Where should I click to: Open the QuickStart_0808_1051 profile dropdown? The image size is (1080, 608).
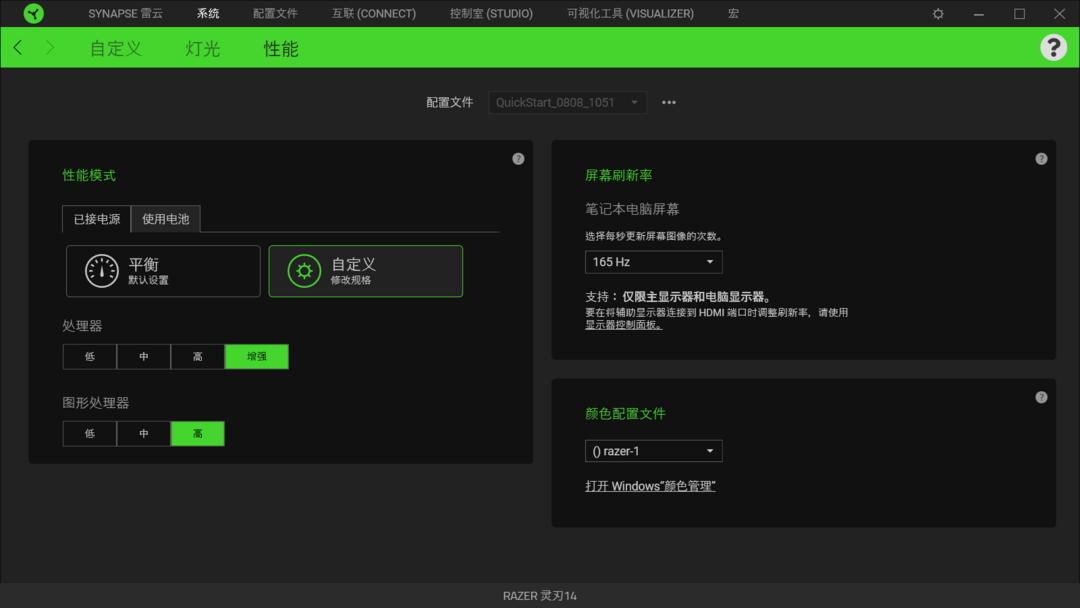566,102
